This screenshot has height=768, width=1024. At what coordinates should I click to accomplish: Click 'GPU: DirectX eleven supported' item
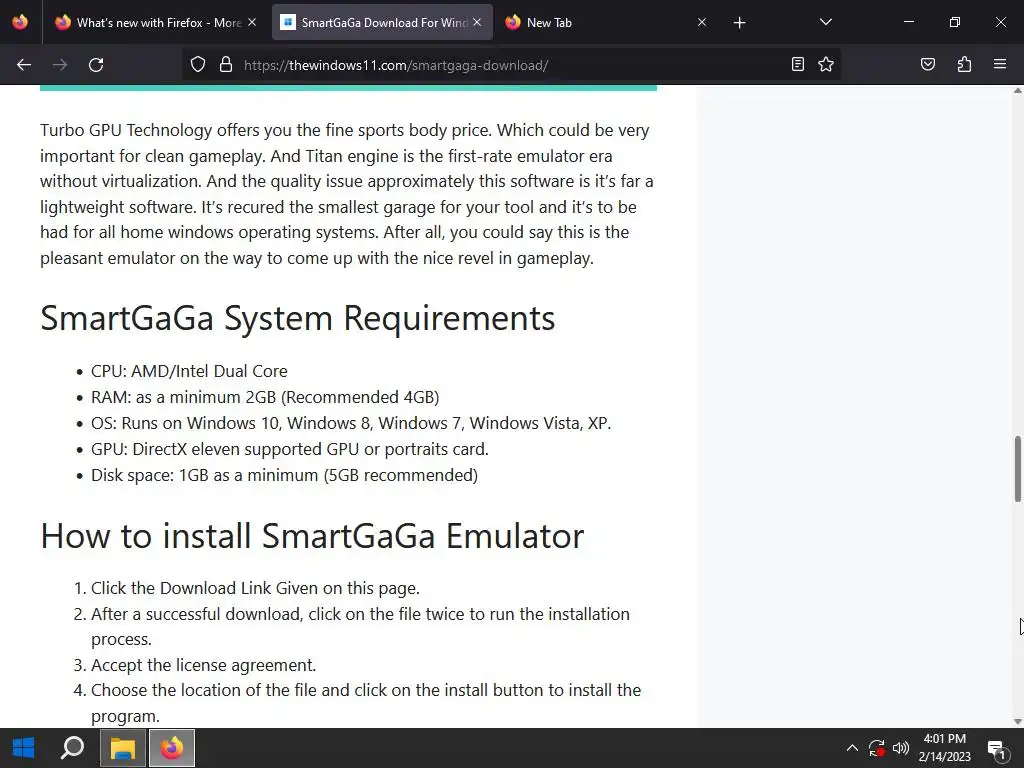click(289, 449)
